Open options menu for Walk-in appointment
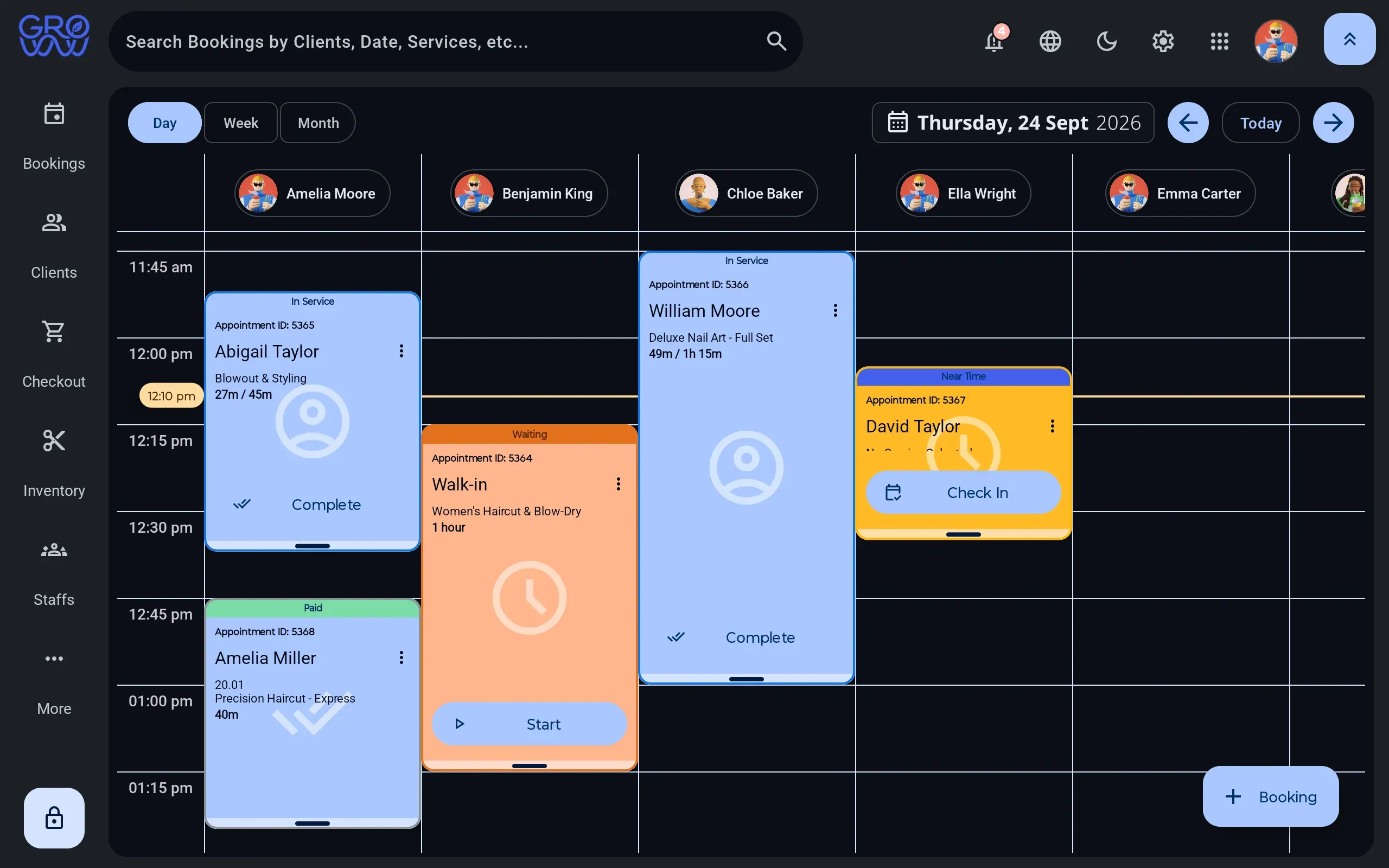Image resolution: width=1389 pixels, height=868 pixels. point(618,484)
